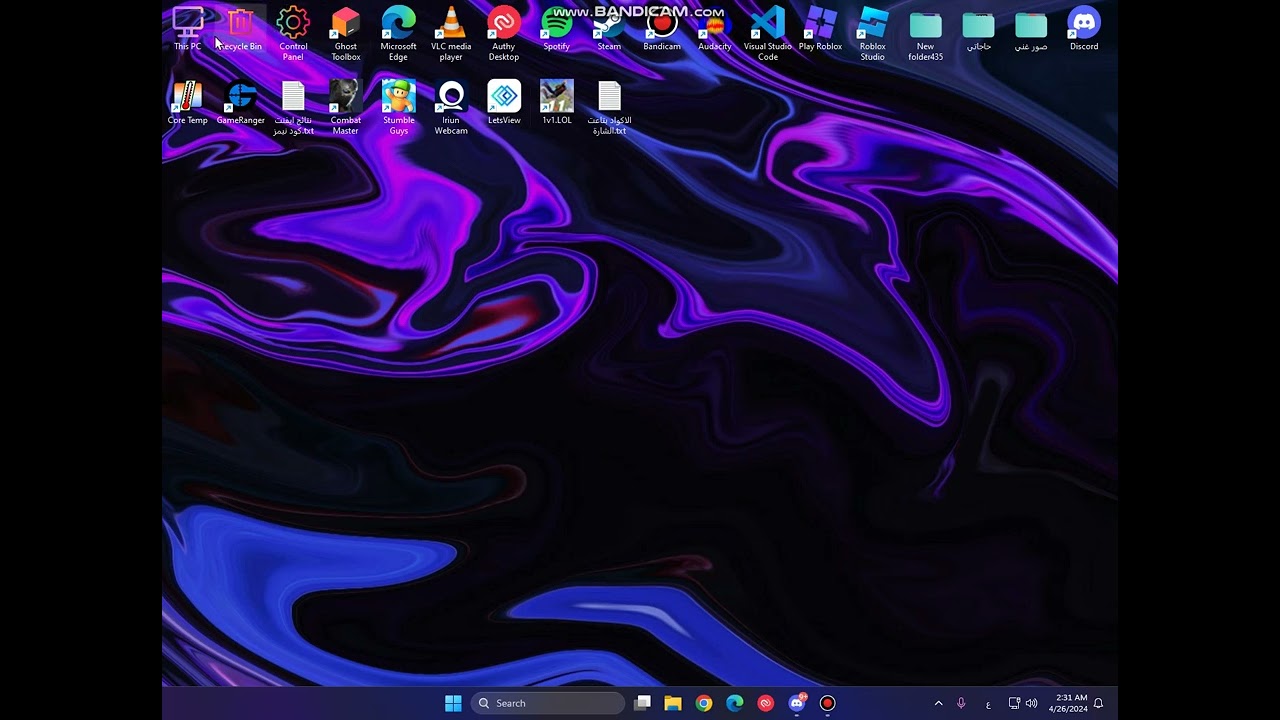Select the Play Roblox shortcut
1280x720 pixels.
click(x=820, y=29)
